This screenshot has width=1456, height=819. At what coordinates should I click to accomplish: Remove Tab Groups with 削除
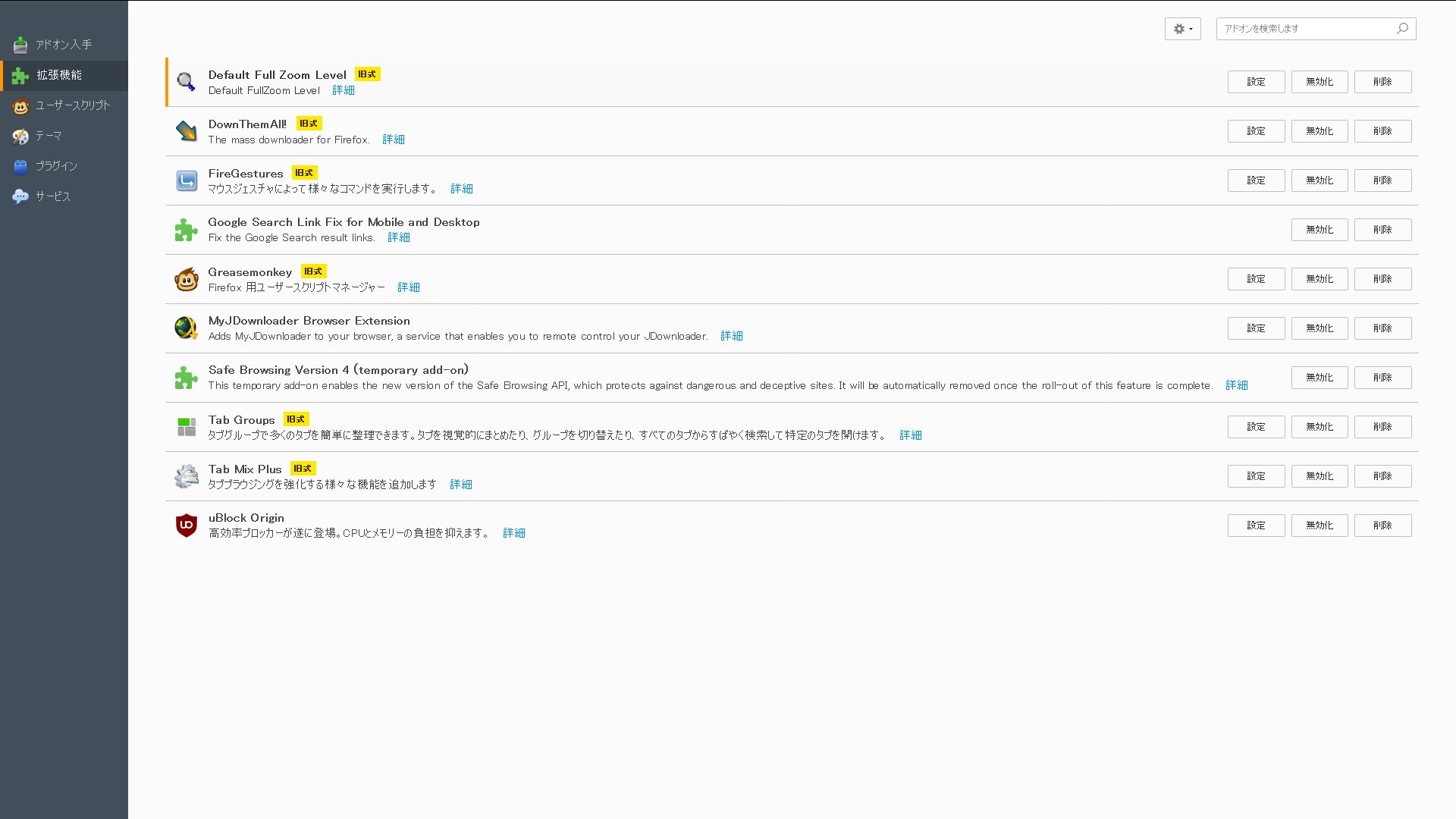point(1382,427)
